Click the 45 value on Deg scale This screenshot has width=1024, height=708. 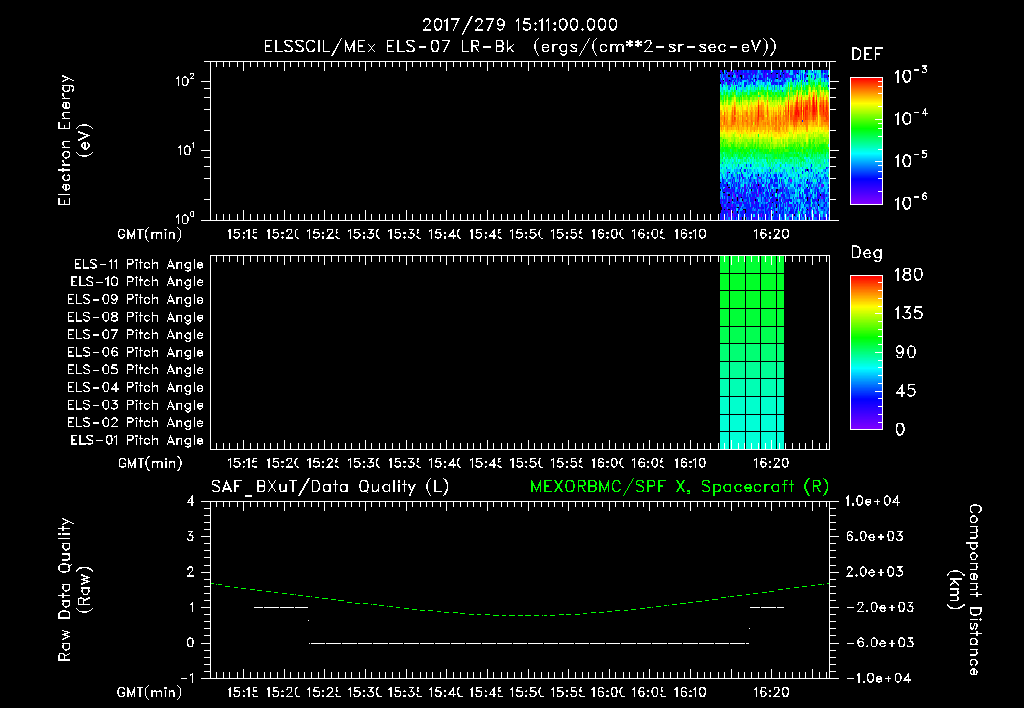pos(906,391)
